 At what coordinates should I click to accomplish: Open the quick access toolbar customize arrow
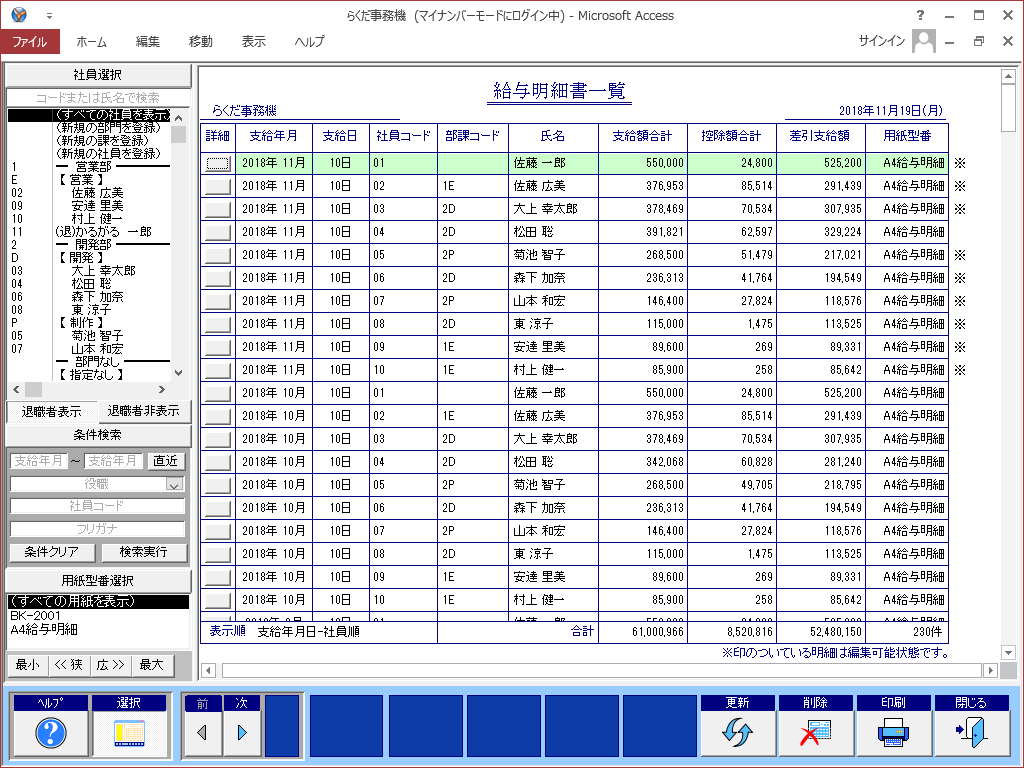pos(49,16)
